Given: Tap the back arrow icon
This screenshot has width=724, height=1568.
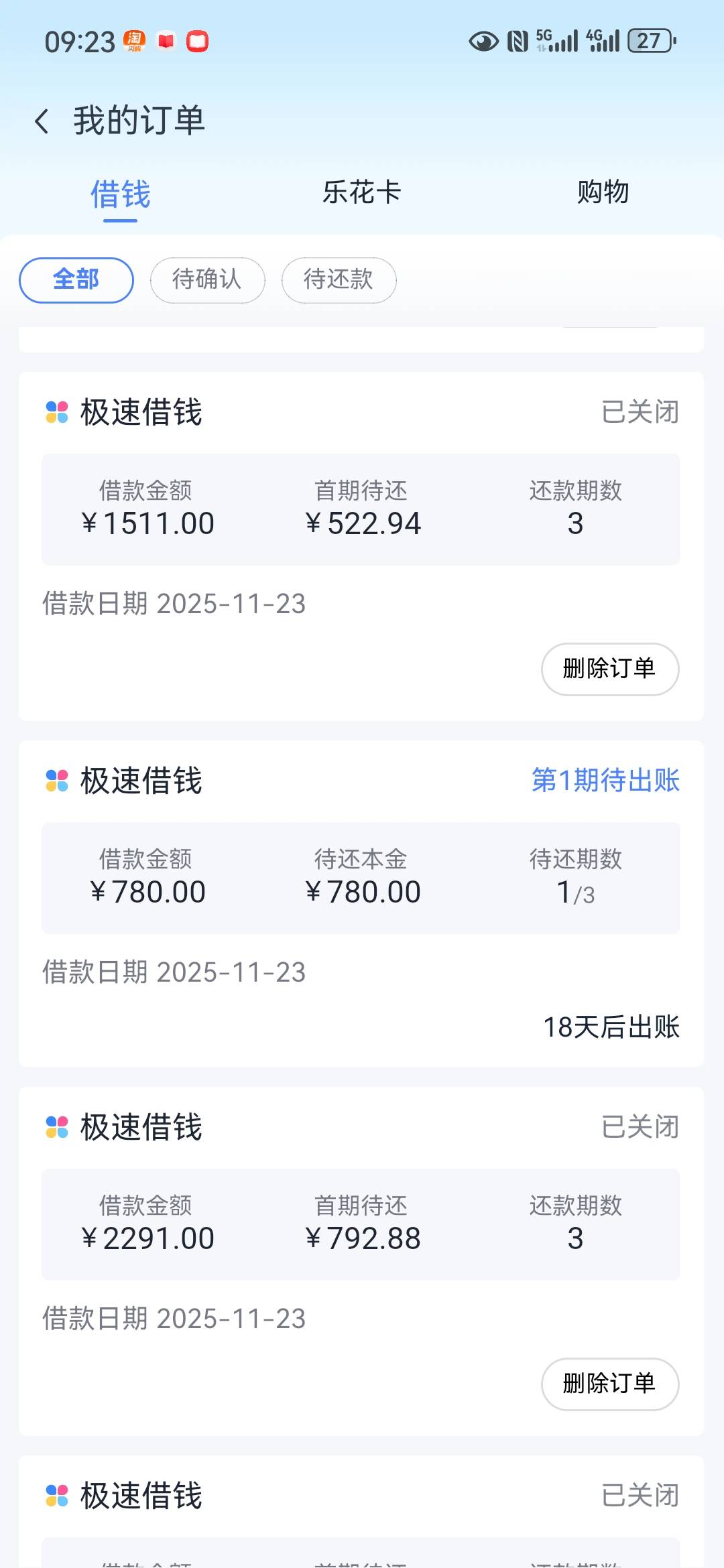Looking at the screenshot, I should click(42, 121).
